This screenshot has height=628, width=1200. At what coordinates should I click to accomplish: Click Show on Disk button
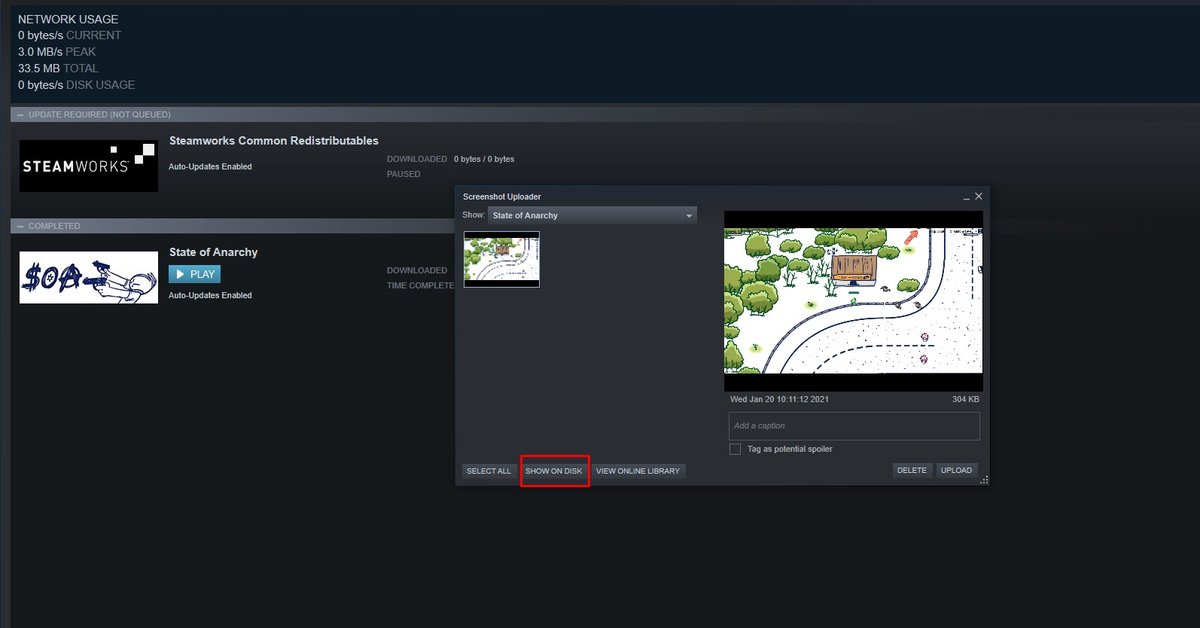554,471
